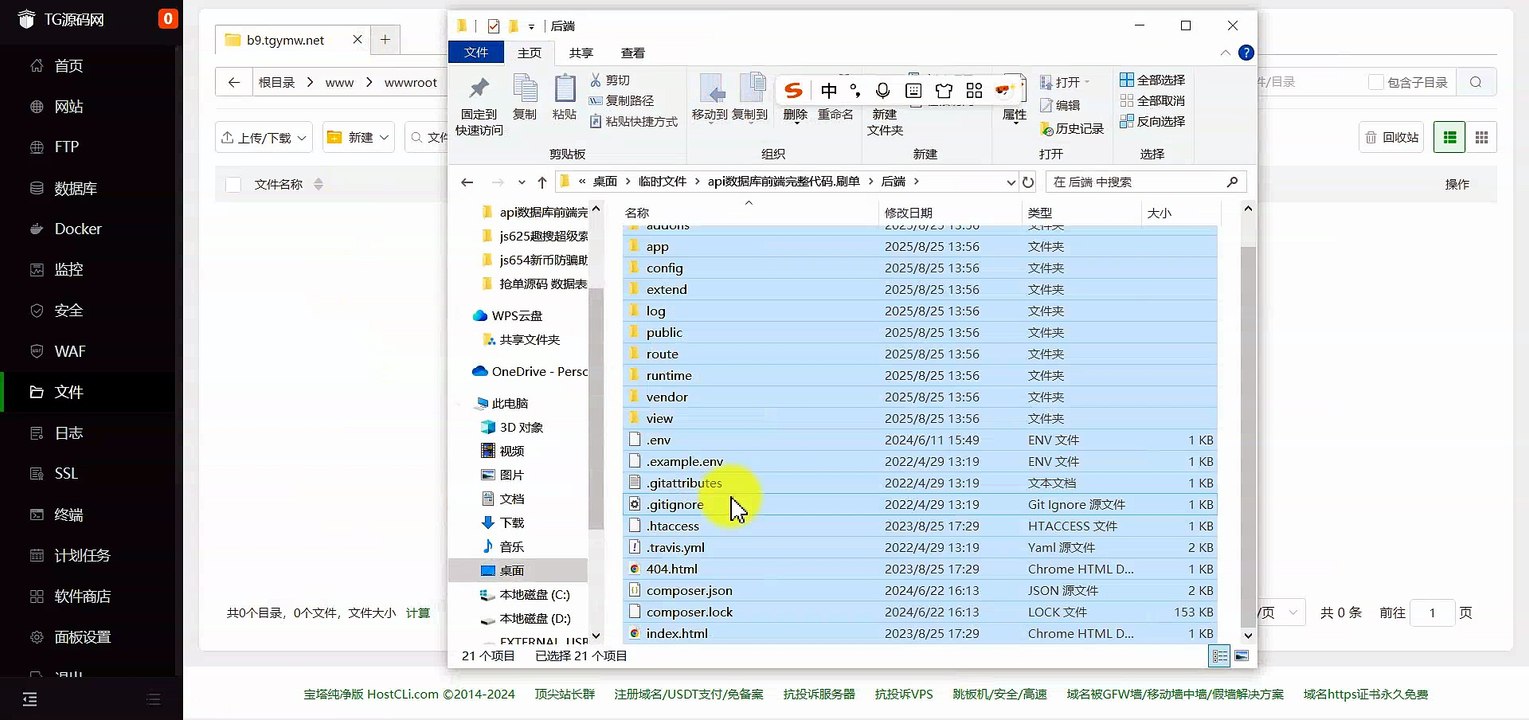This screenshot has height=720, width=1529.
Task: Open the 打开 dropdown in ribbon
Action: click(1087, 82)
